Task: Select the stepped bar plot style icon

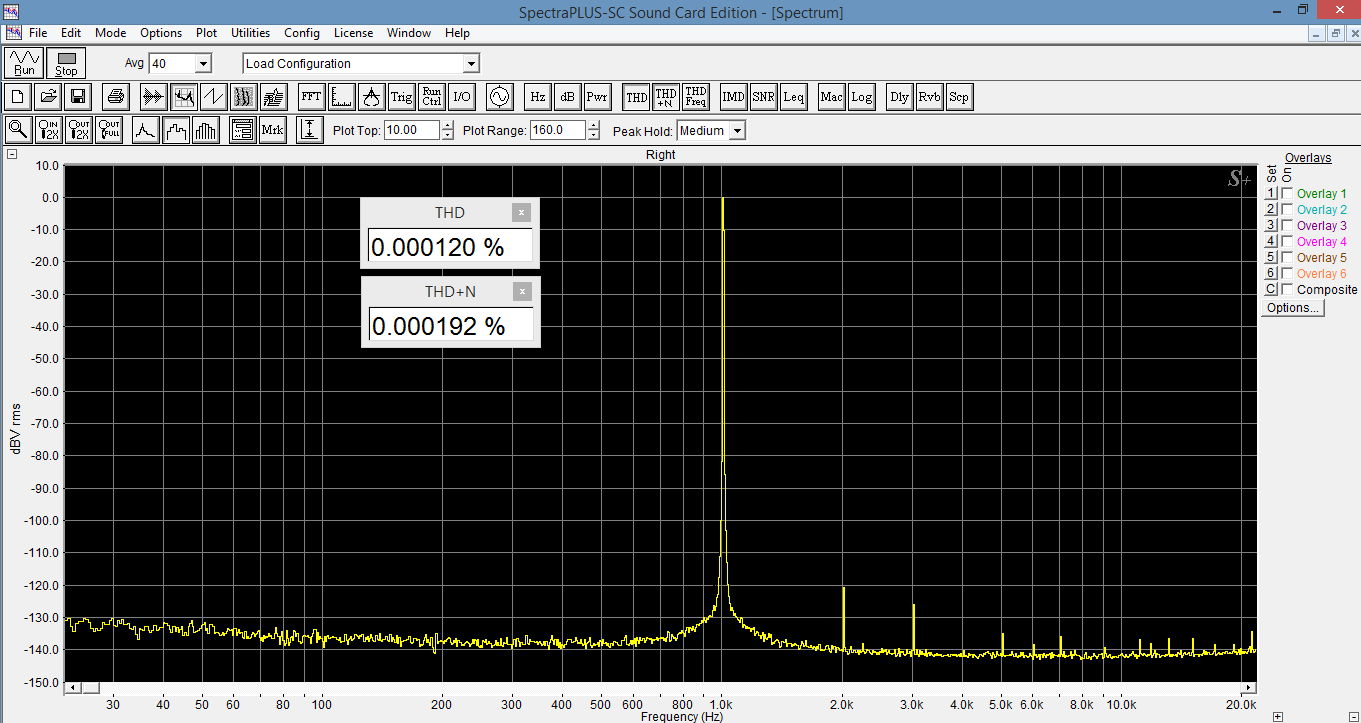Action: (x=176, y=130)
